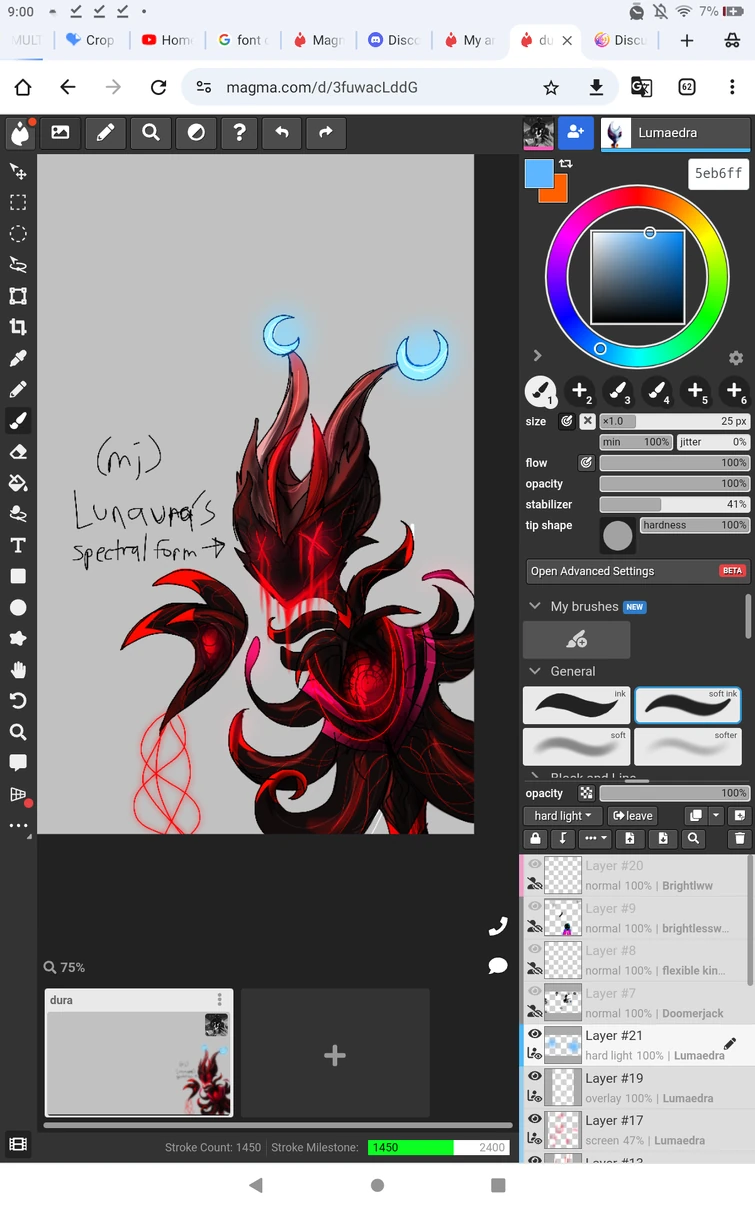Select the eraser tool
Image resolution: width=755 pixels, height=1208 pixels.
pos(18,452)
